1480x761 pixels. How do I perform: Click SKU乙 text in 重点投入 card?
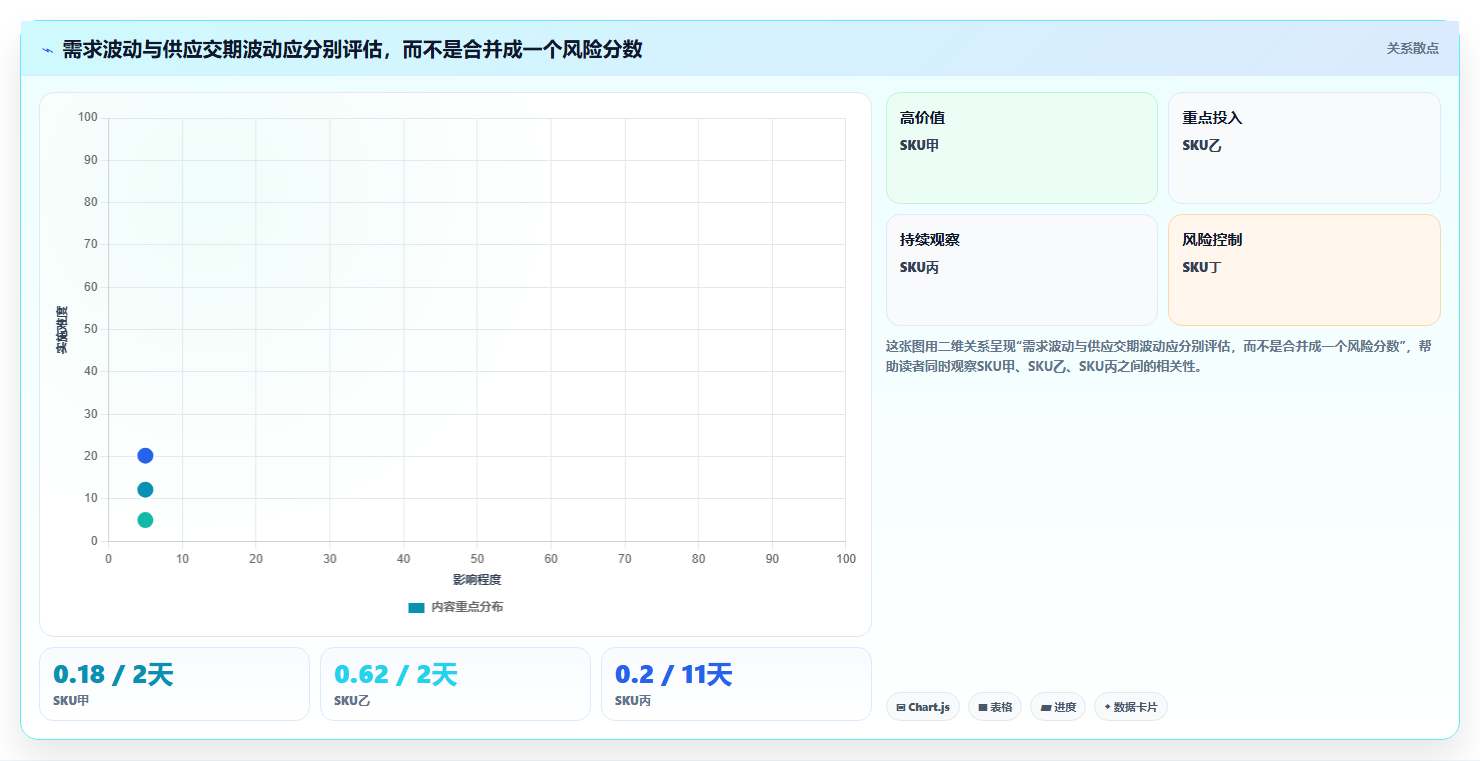click(1202, 145)
